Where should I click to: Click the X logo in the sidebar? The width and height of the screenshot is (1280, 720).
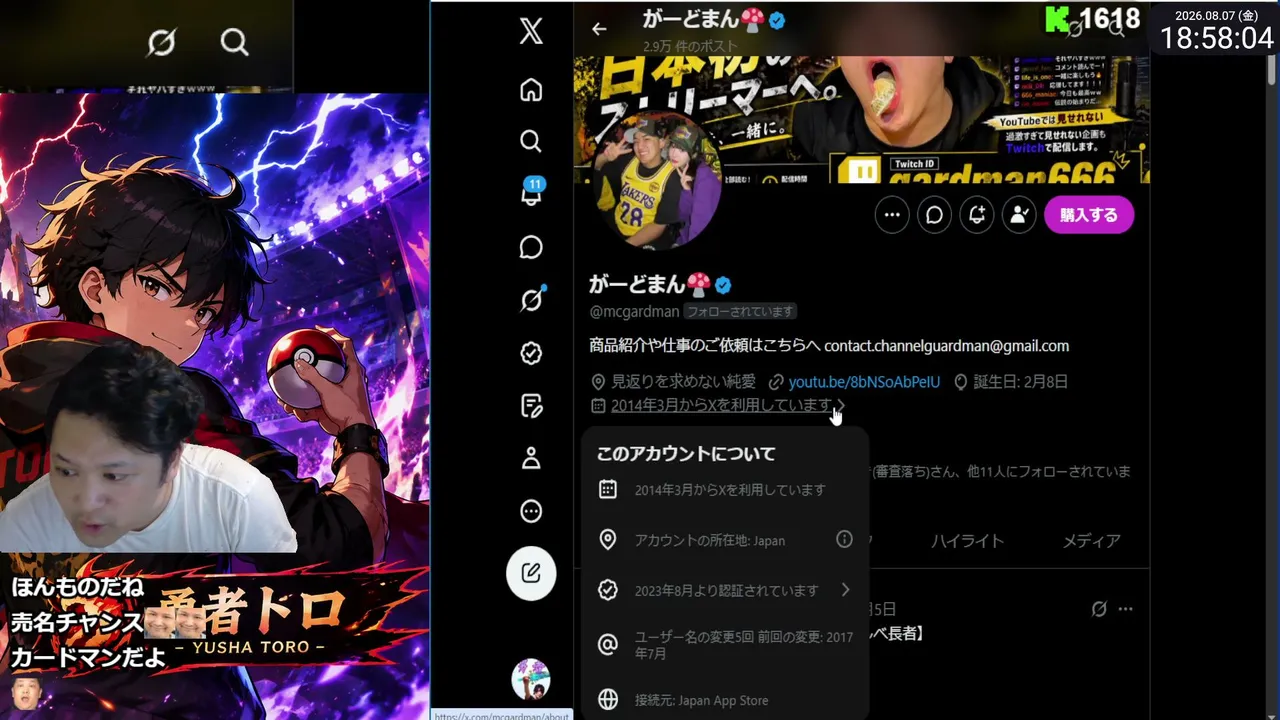point(531,31)
